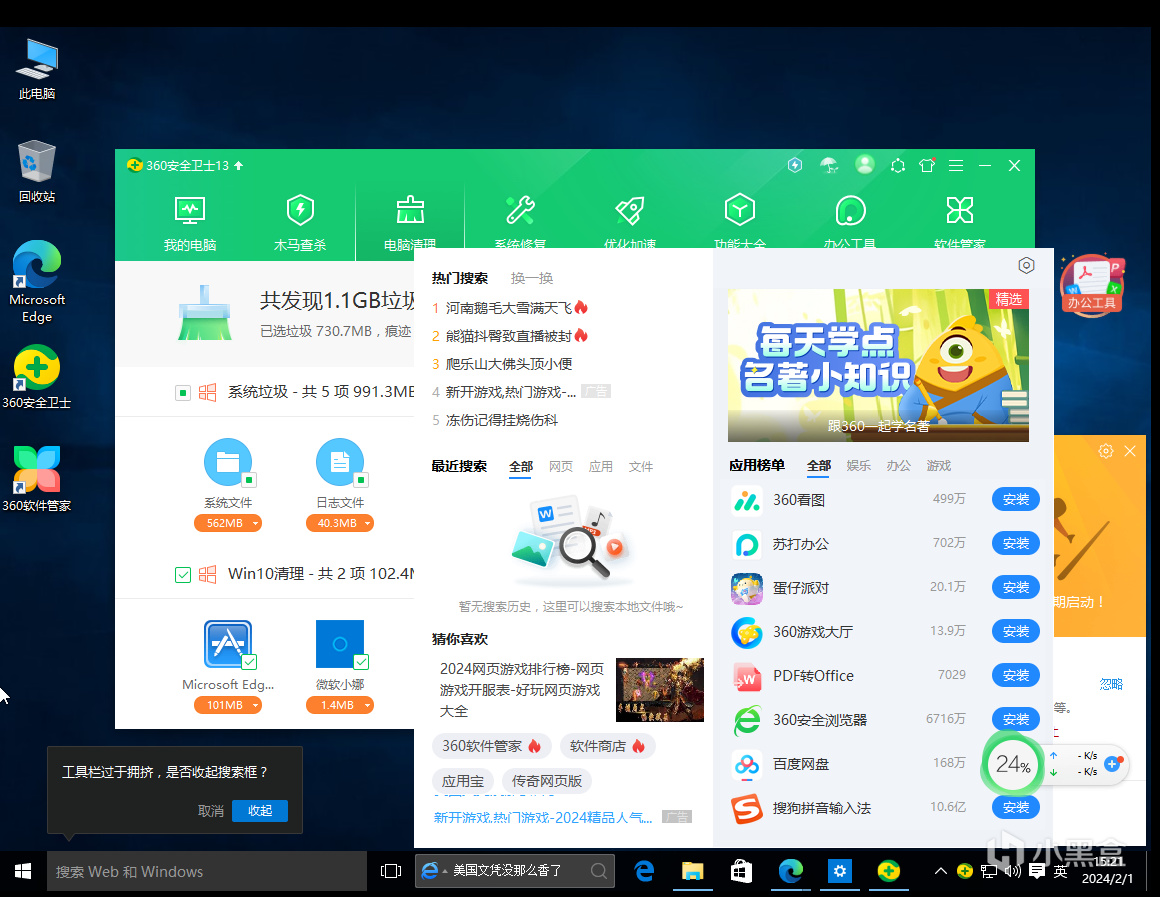Click floating 办公工具 PDF widget

(1091, 285)
